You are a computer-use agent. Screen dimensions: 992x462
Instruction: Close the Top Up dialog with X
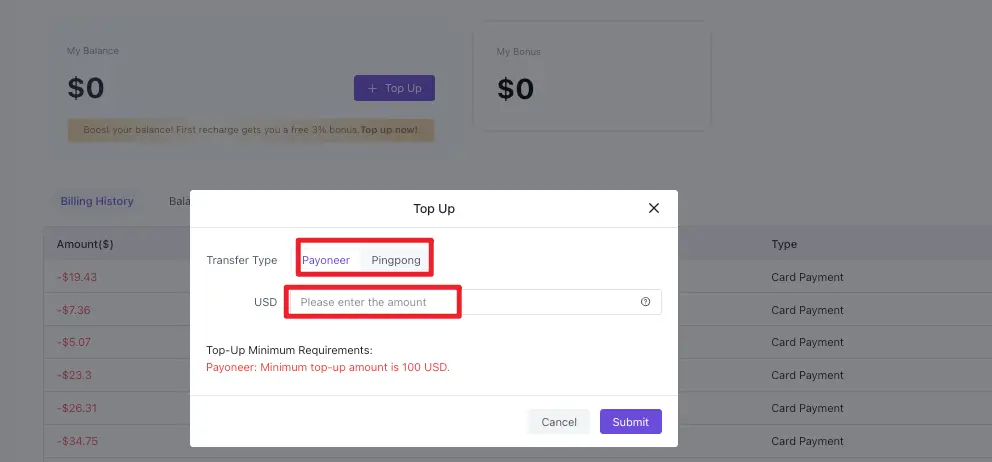pyautogui.click(x=654, y=208)
